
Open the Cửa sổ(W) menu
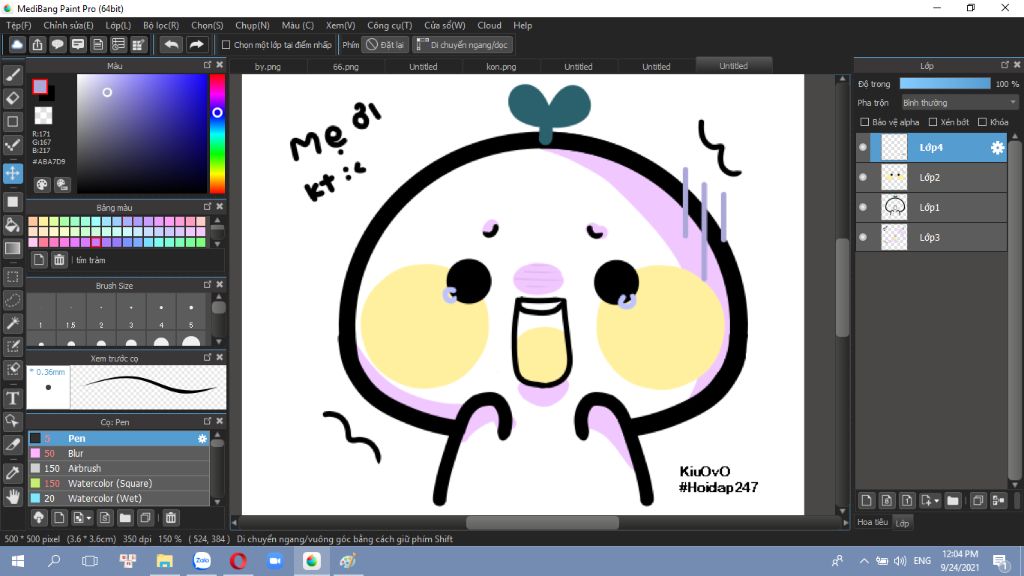pos(445,25)
